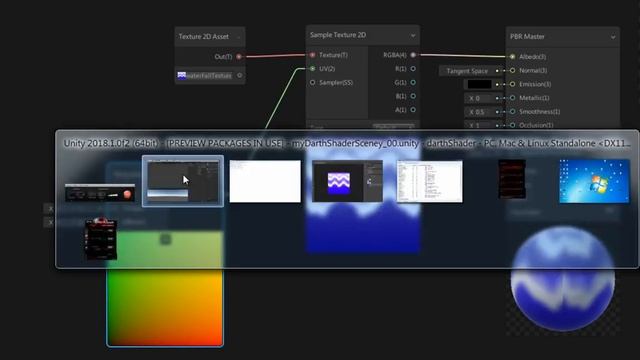
Task: Switch to the tall dark window with red text
Action: (x=512, y=179)
